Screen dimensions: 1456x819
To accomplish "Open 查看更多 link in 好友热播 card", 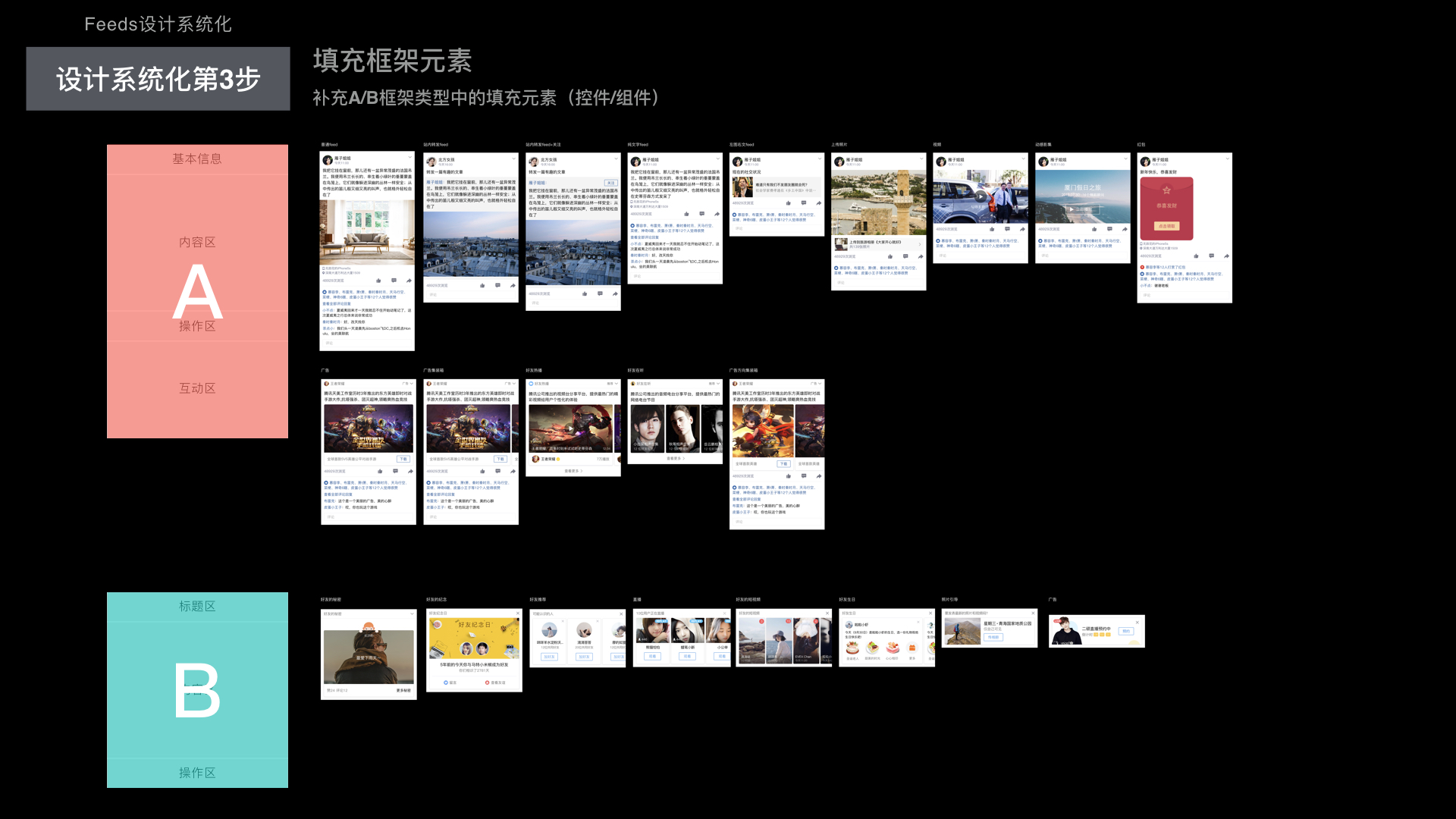I will click(x=573, y=471).
